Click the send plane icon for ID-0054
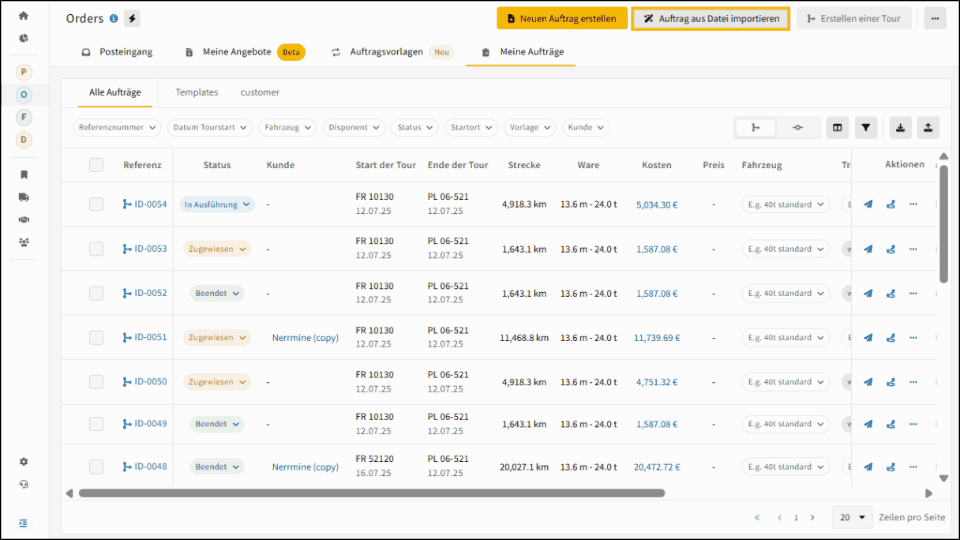960x540 pixels. click(x=868, y=204)
